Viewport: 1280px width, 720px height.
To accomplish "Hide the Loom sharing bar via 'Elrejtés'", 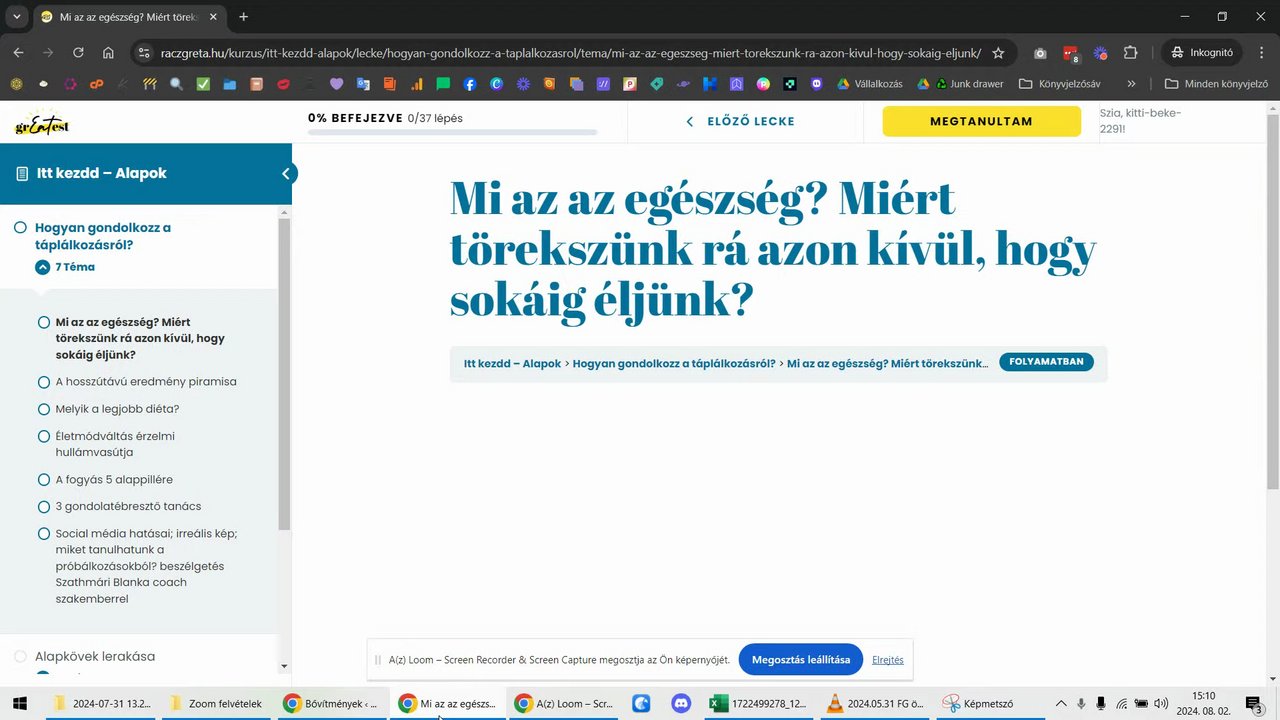I will pyautogui.click(x=888, y=660).
